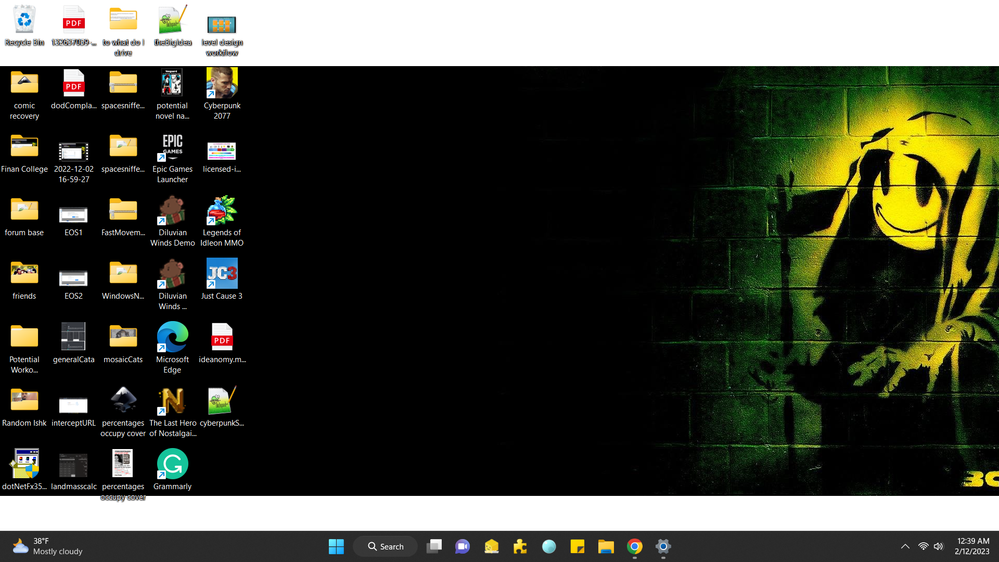
Task: Open the Potential Worko... folder
Action: point(24,349)
